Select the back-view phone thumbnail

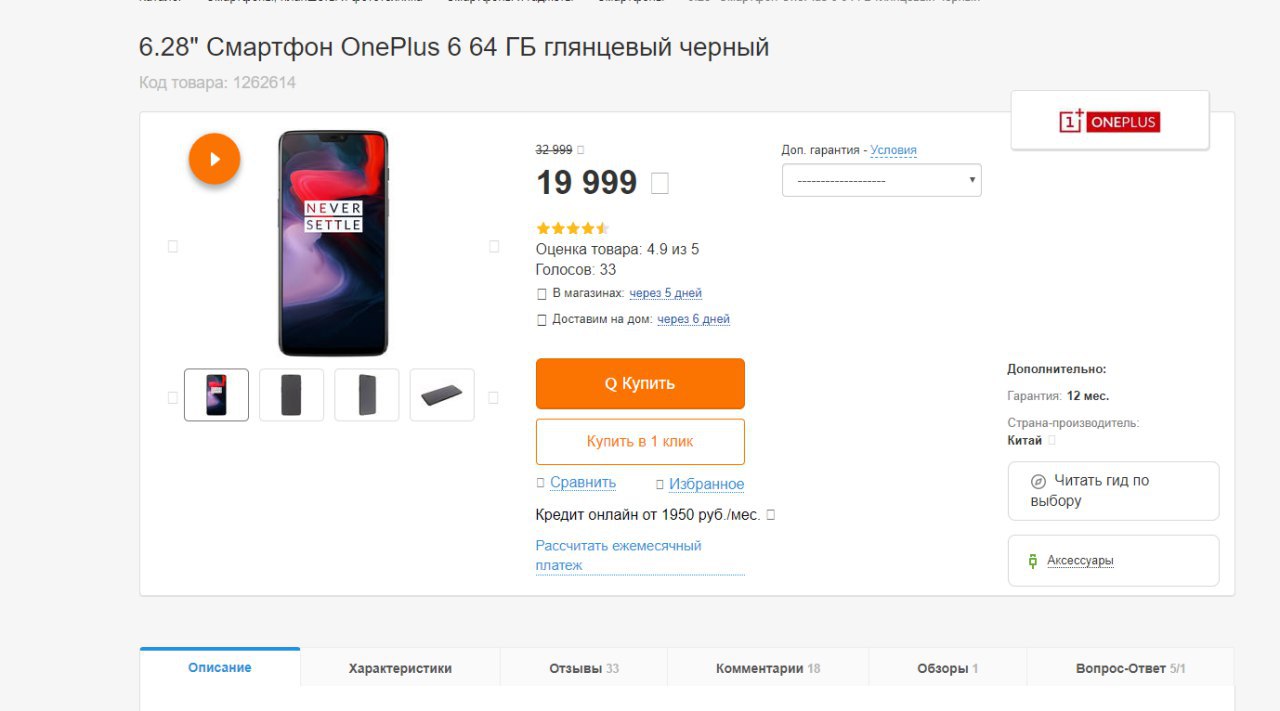[291, 395]
